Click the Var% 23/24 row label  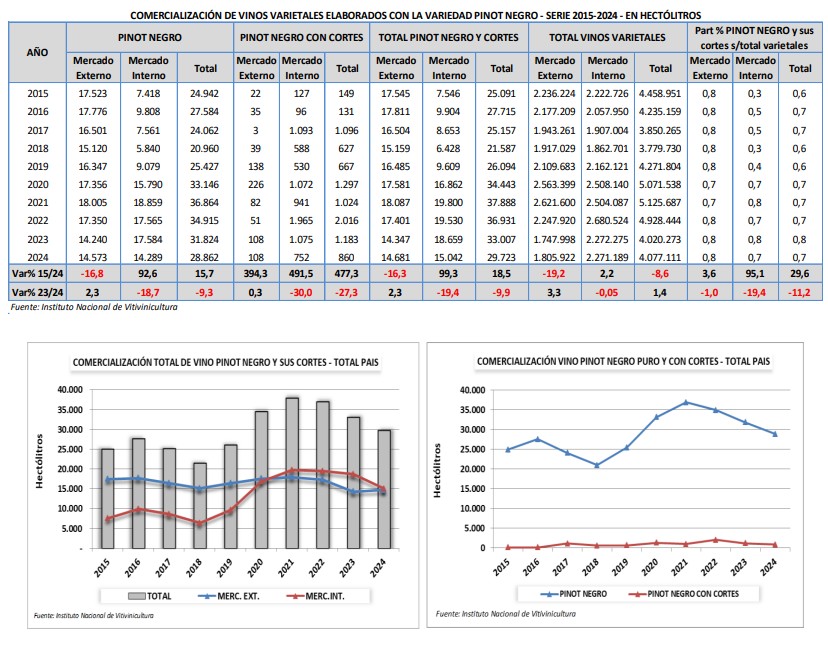pos(37,292)
